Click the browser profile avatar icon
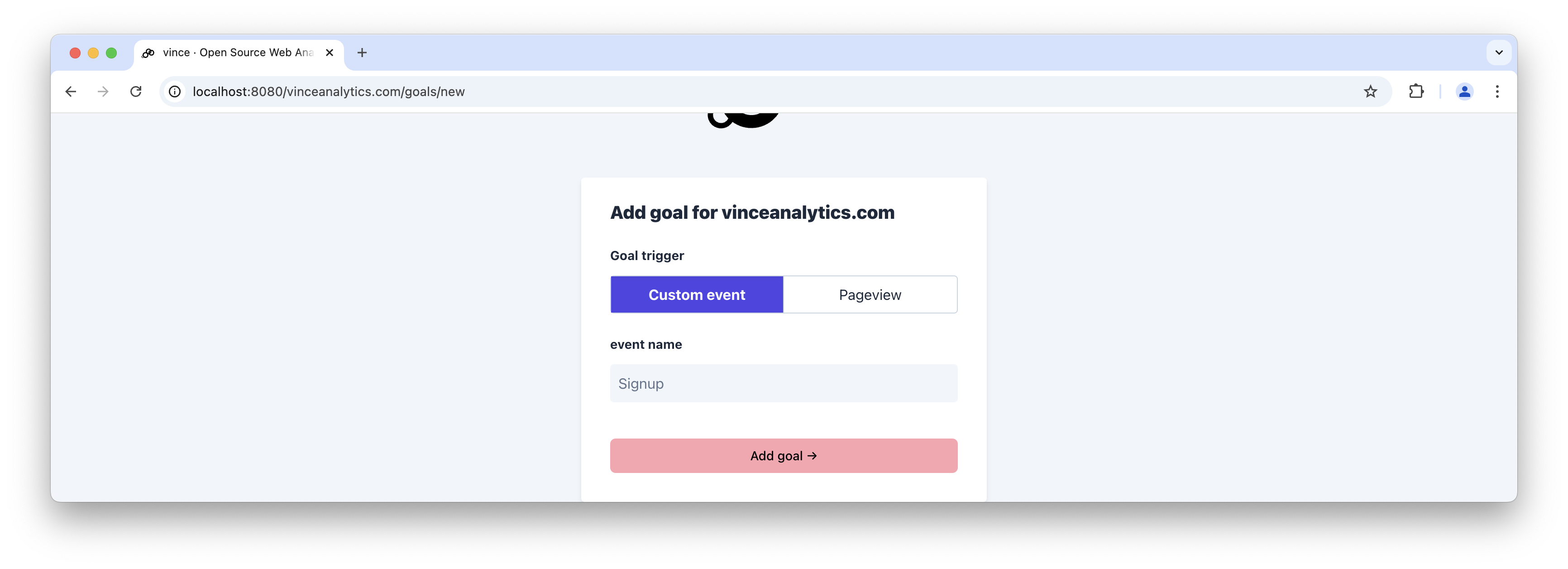This screenshot has height=569, width=1568. [x=1463, y=91]
